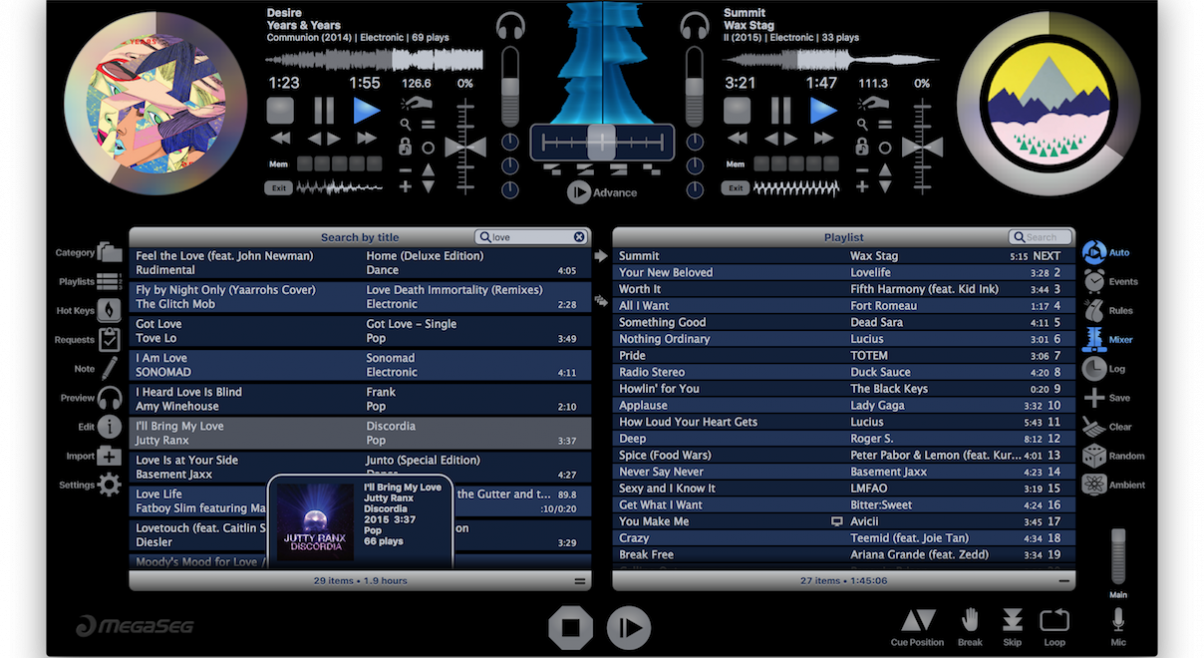The height and width of the screenshot is (658, 1204).
Task: Open the Playlist search field options
Action: click(1019, 237)
